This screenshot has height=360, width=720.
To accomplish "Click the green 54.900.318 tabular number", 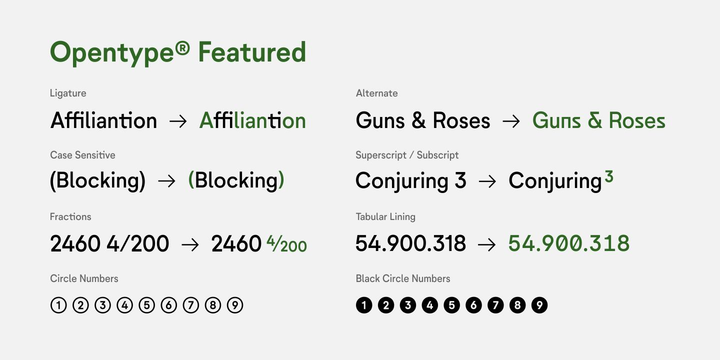I will [569, 243].
